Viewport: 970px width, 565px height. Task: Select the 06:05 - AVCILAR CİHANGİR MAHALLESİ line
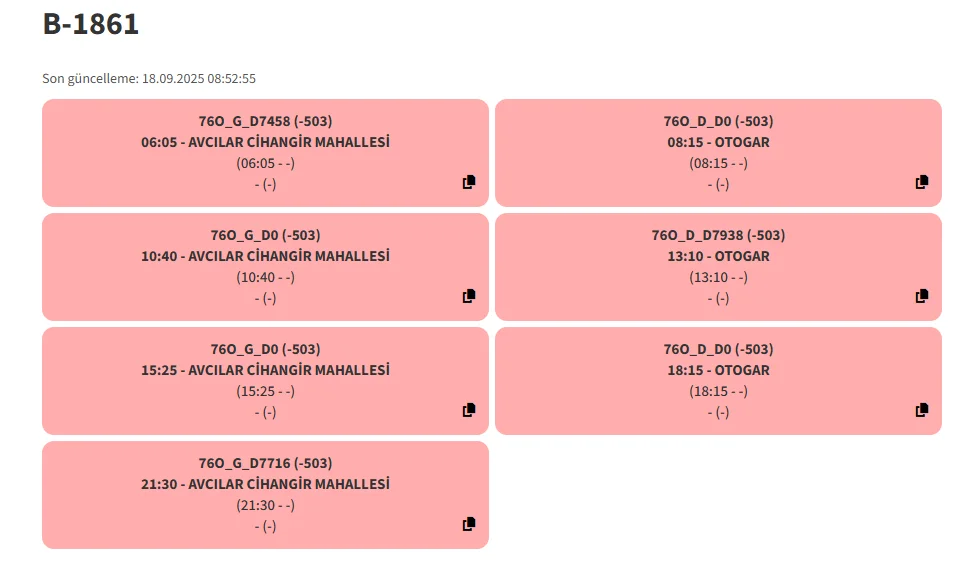pyautogui.click(x=265, y=142)
